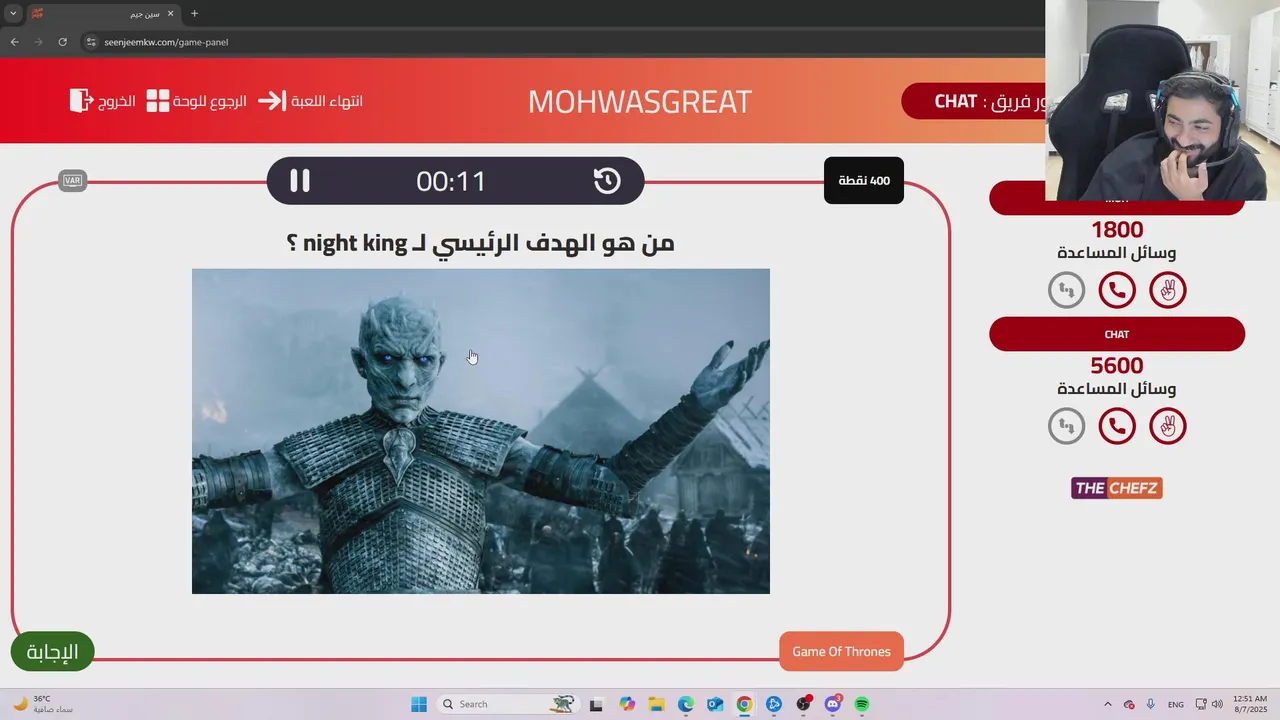Open The Chefz sponsor logo
The height and width of the screenshot is (720, 1280).
coord(1117,488)
